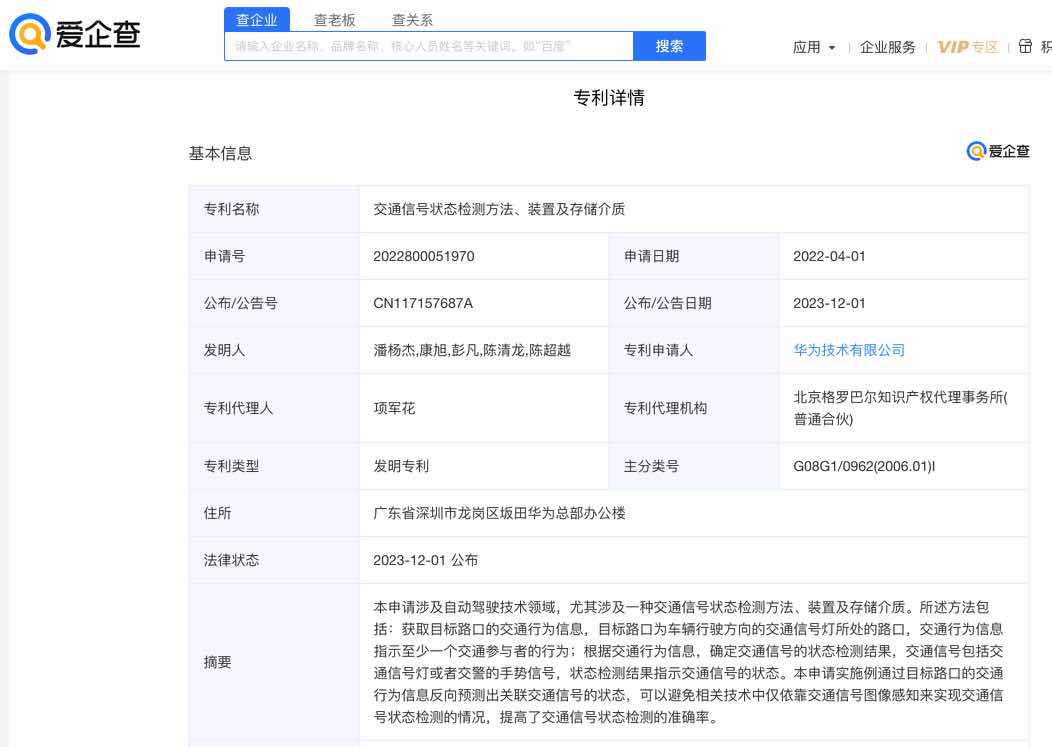Screen dimensions: 1052x747
Task: Click the 专利详情 page heading
Action: click(610, 97)
